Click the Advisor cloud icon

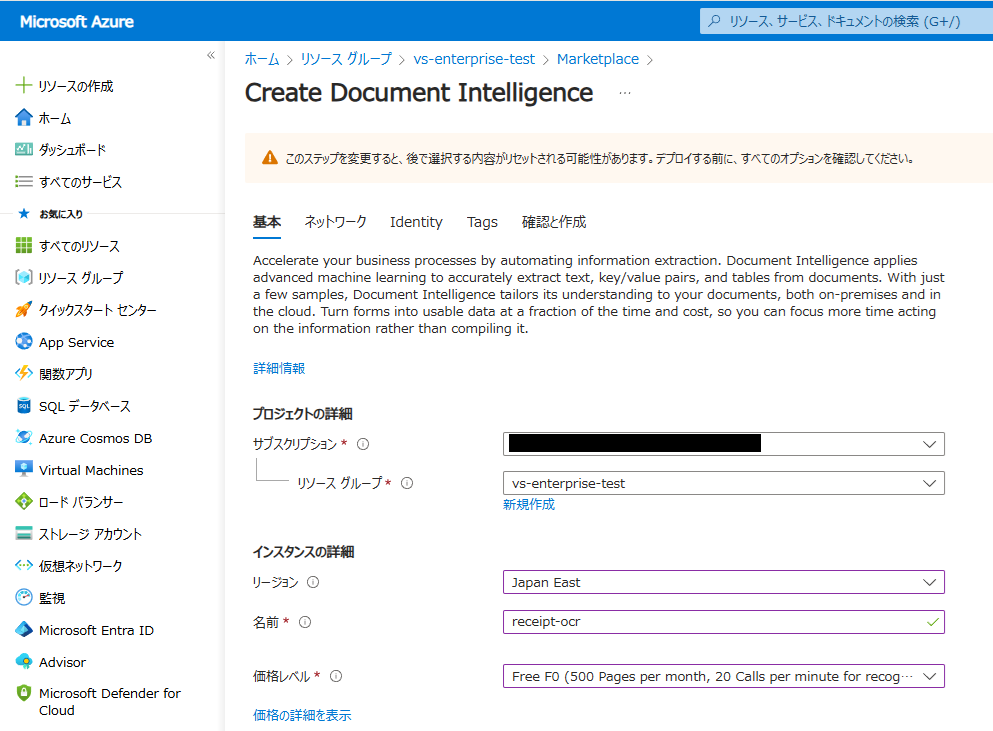23,661
